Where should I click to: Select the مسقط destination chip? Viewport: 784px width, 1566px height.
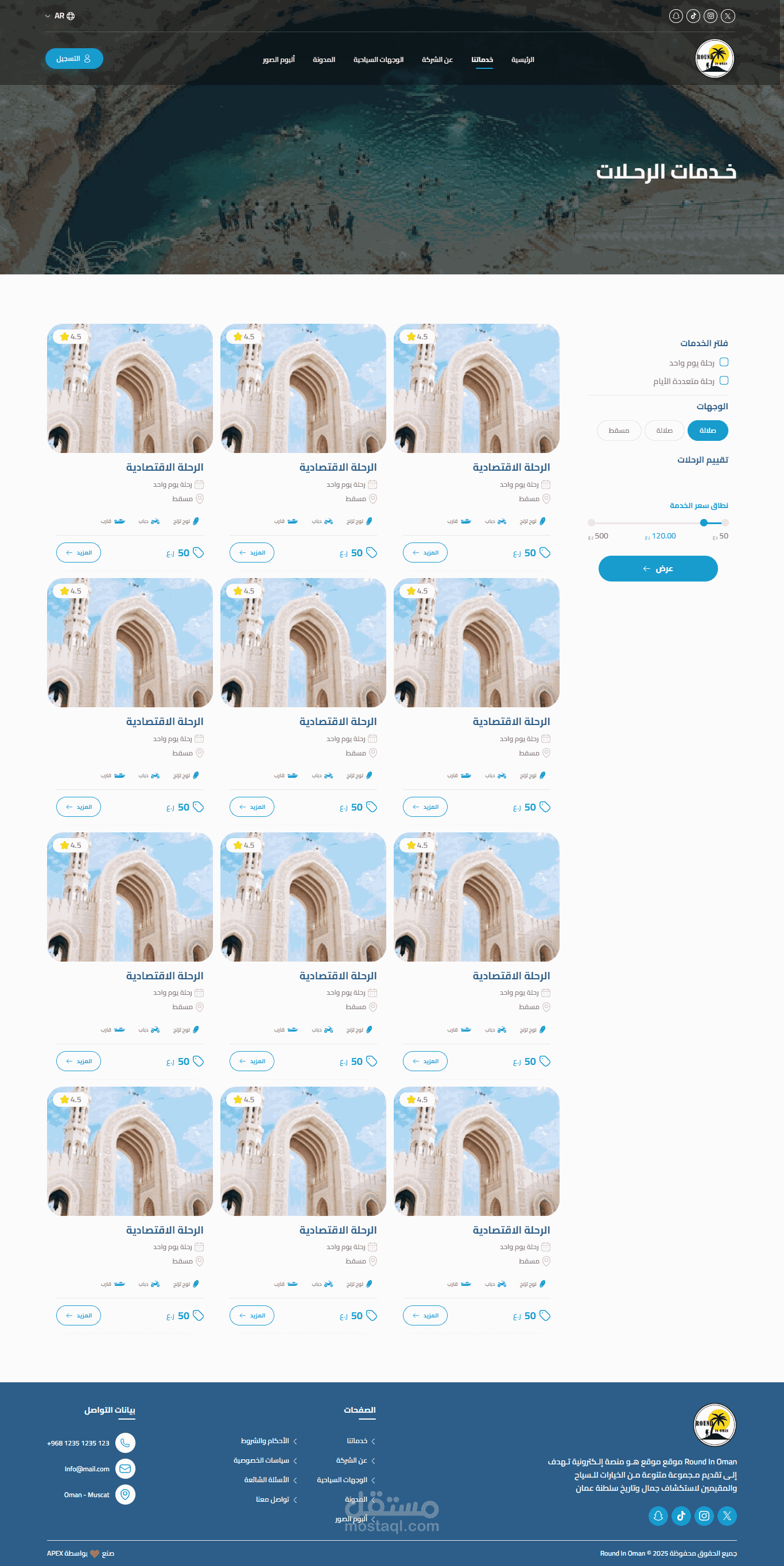coord(619,431)
